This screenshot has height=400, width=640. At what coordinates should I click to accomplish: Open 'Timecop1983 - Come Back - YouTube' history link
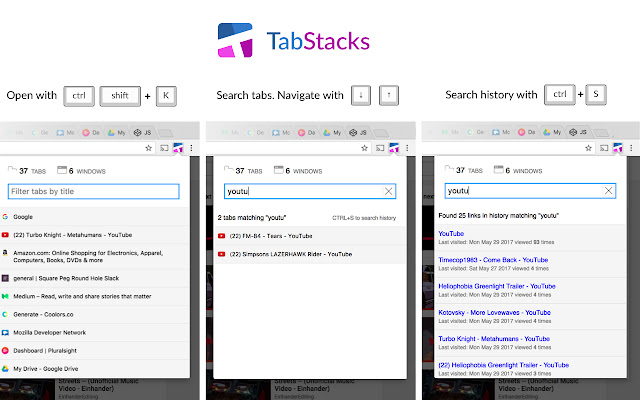tap(493, 260)
